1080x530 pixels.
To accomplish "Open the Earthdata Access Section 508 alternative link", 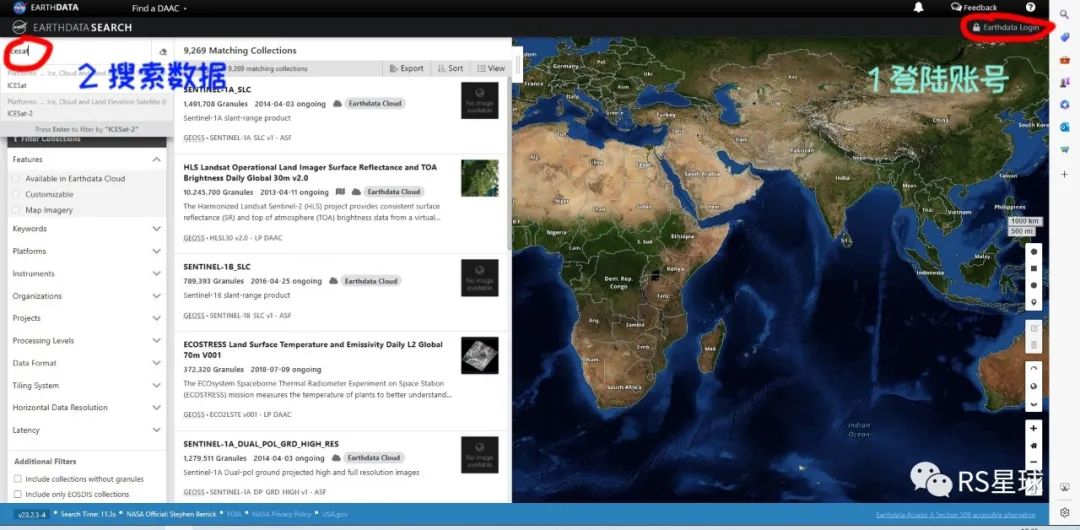I will pos(955,515).
